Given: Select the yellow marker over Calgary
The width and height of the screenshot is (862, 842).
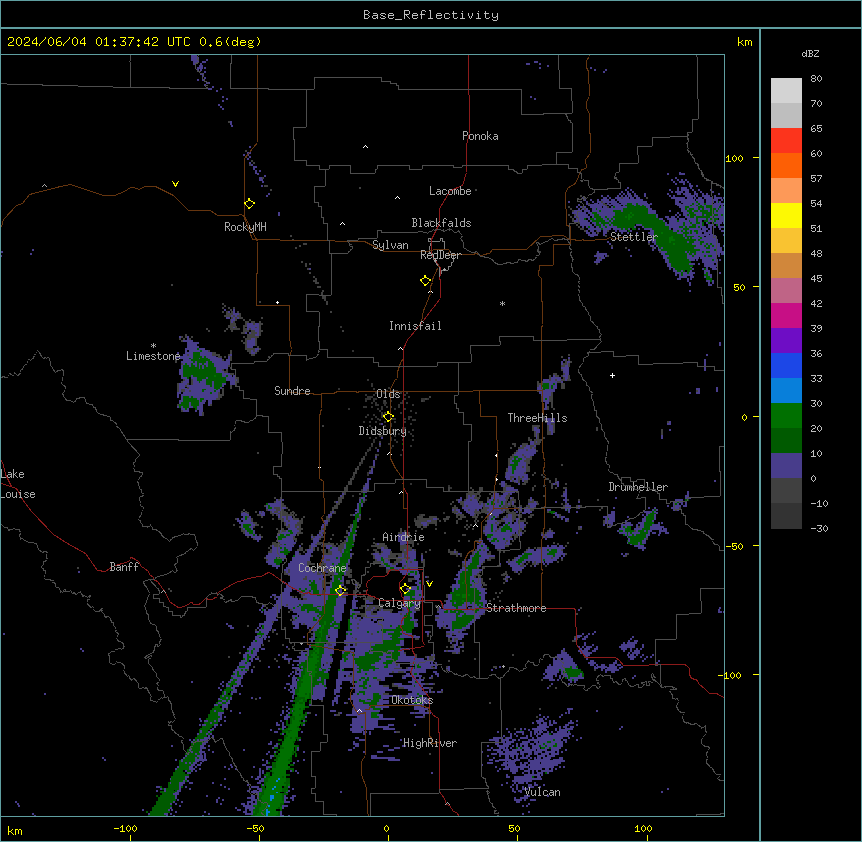Looking at the screenshot, I should [x=405, y=589].
